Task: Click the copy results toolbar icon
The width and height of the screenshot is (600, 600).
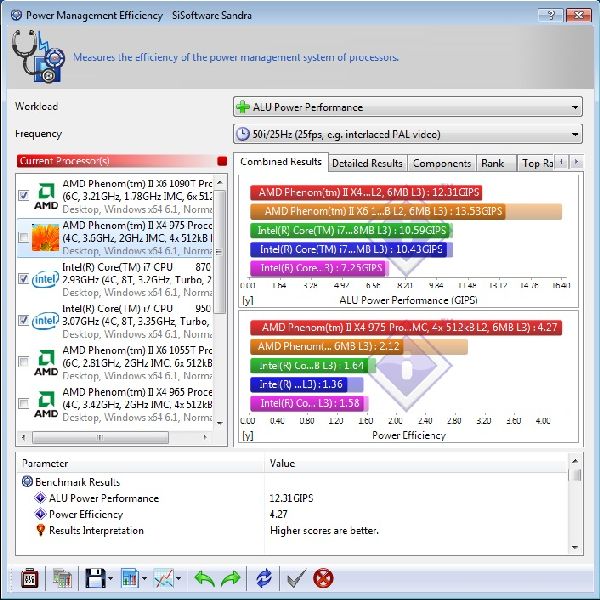Action: 62,578
